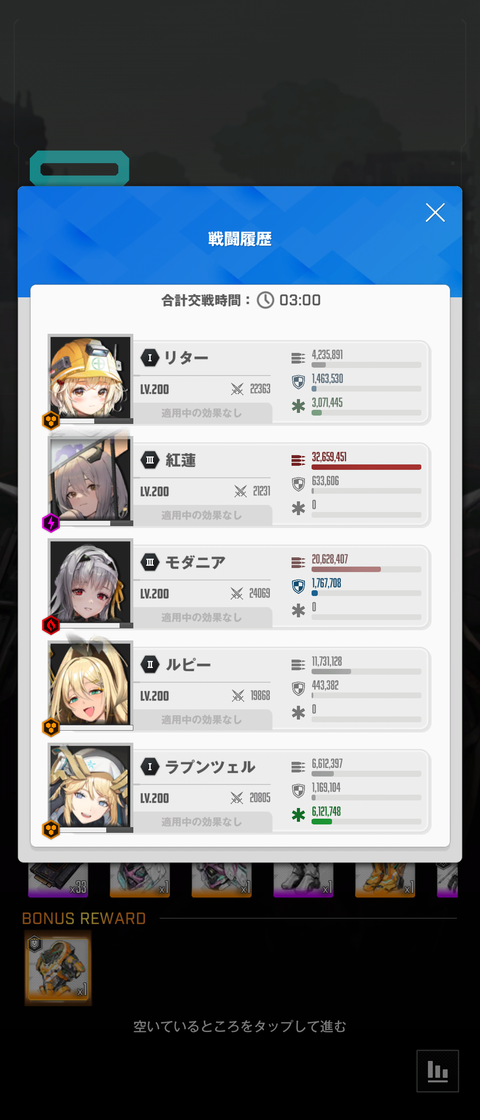Click ラプンツェル's green healing asterisk icon
Viewport: 480px width, 1120px height.
(x=299, y=815)
